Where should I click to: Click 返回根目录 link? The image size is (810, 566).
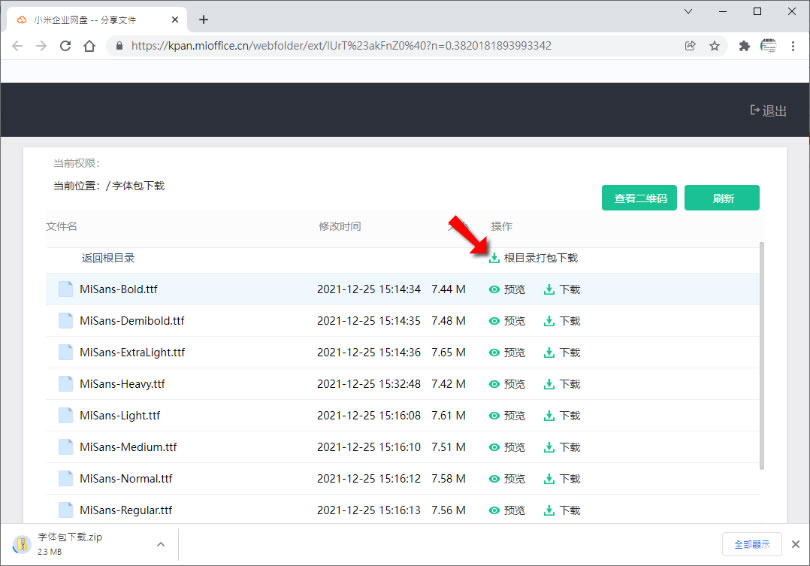click(108, 258)
